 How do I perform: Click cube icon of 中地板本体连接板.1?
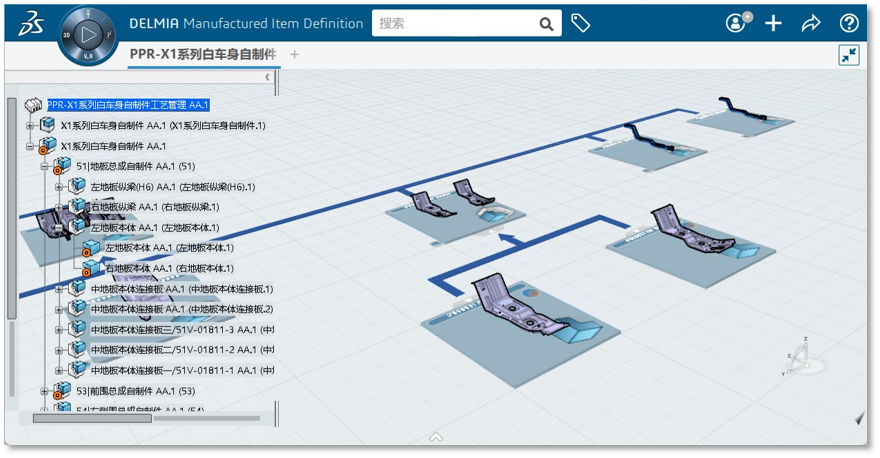click(x=77, y=288)
